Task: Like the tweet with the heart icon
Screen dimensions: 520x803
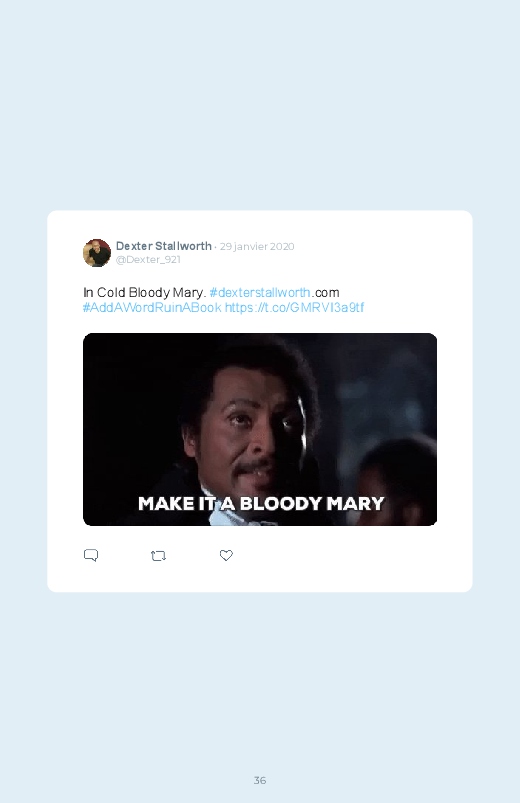Action: click(226, 555)
